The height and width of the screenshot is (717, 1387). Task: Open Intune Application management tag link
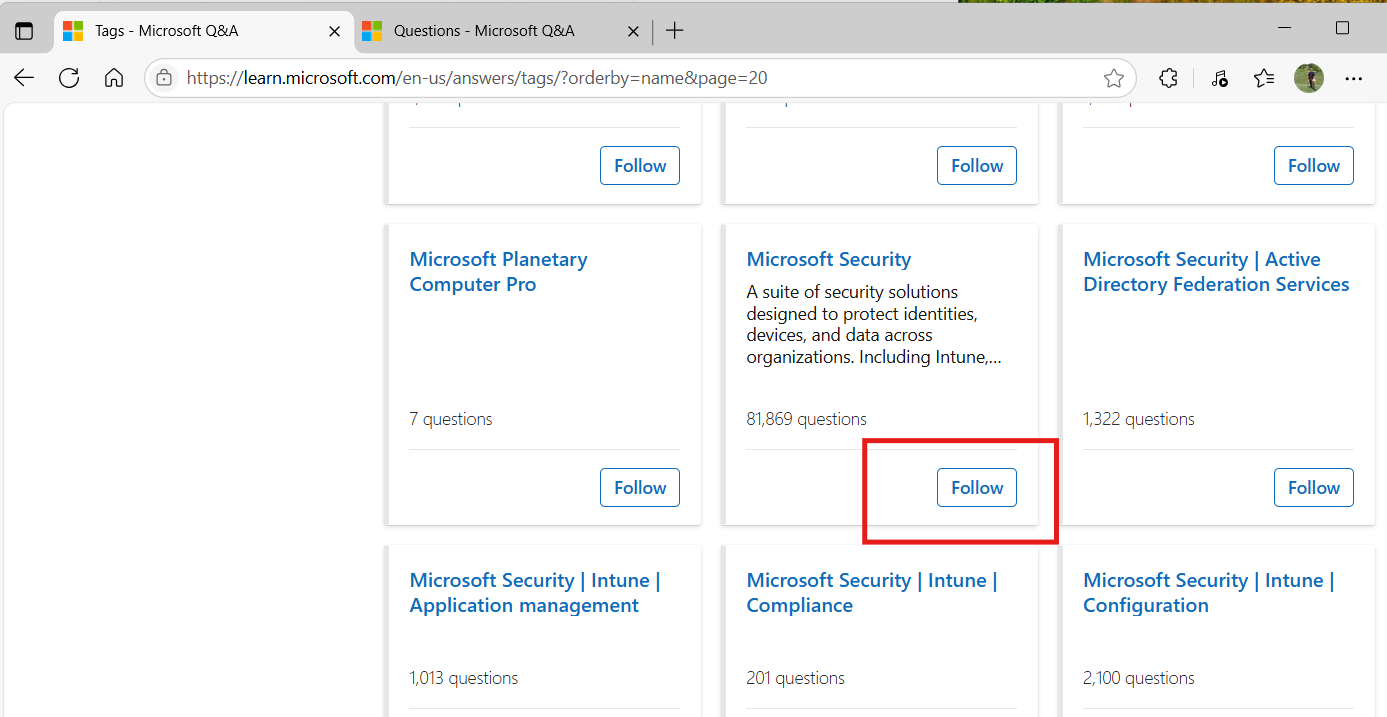coord(535,593)
